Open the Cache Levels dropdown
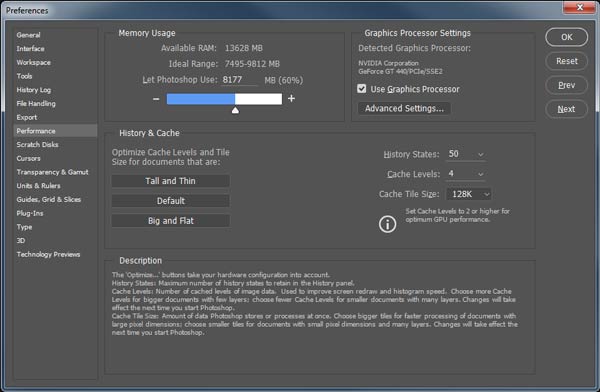Viewport: 600px width, 392px height. (x=466, y=174)
